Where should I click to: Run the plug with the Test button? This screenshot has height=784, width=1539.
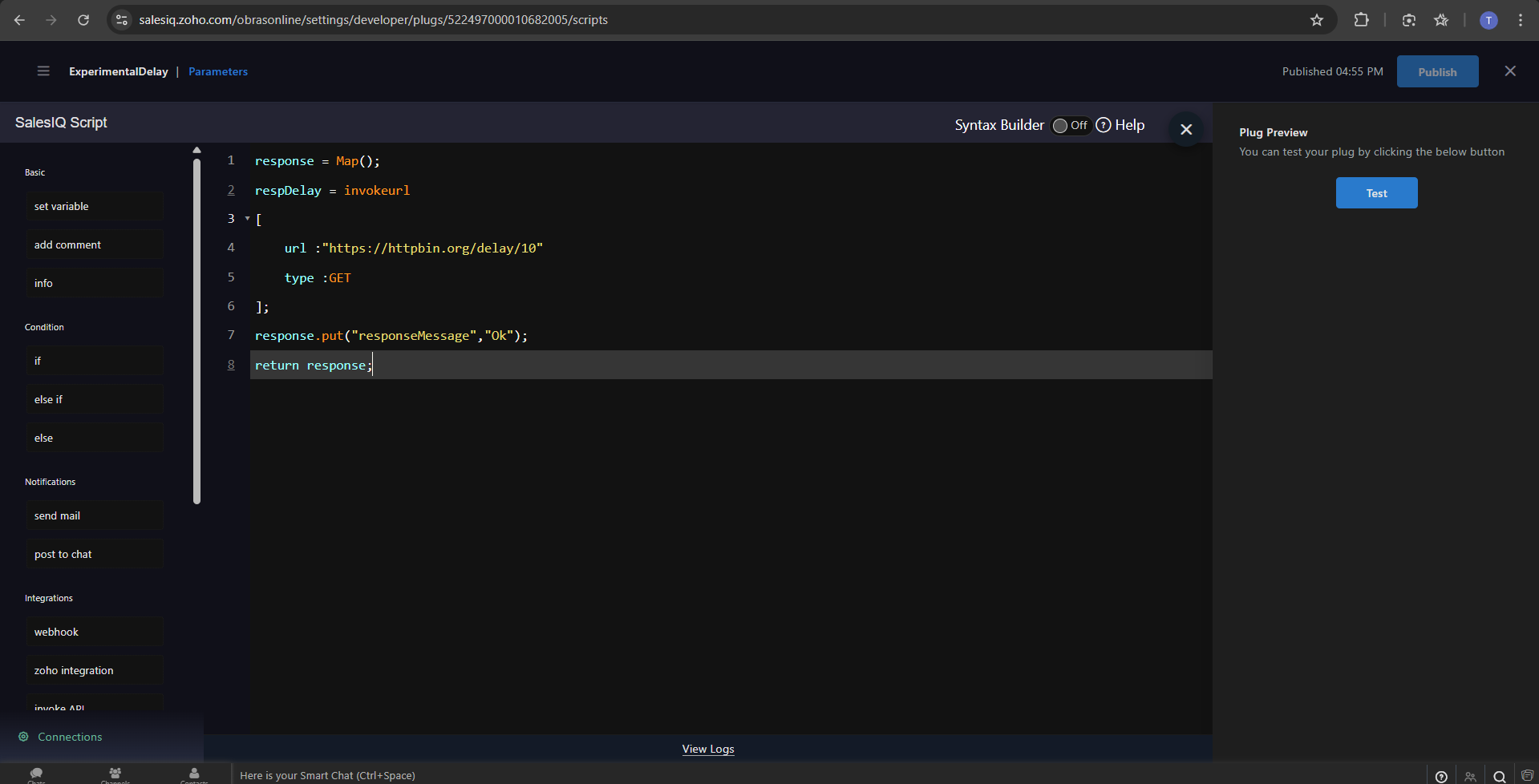click(x=1375, y=193)
